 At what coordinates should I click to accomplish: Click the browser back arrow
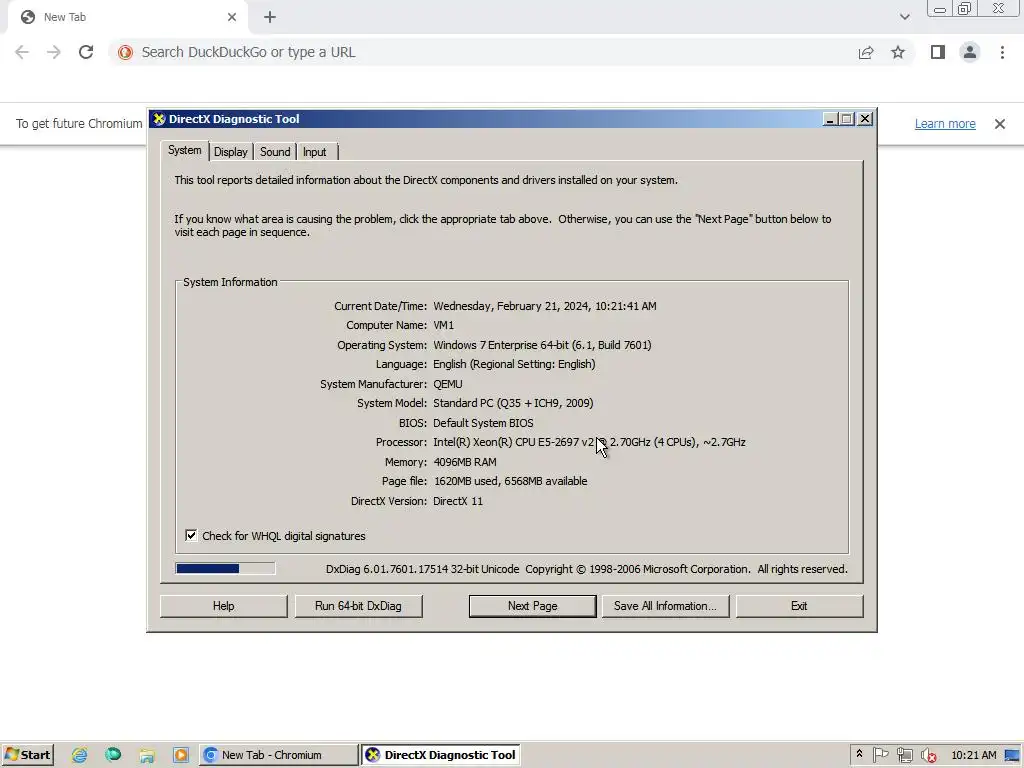[x=22, y=52]
